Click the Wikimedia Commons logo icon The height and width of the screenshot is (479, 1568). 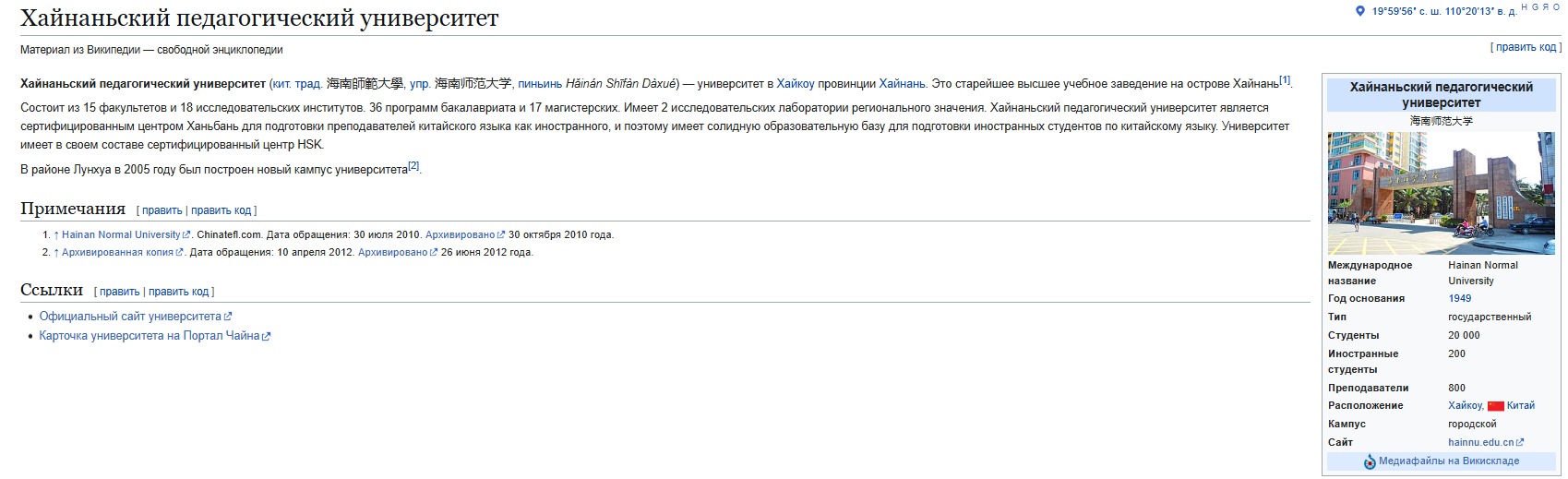tap(1370, 461)
